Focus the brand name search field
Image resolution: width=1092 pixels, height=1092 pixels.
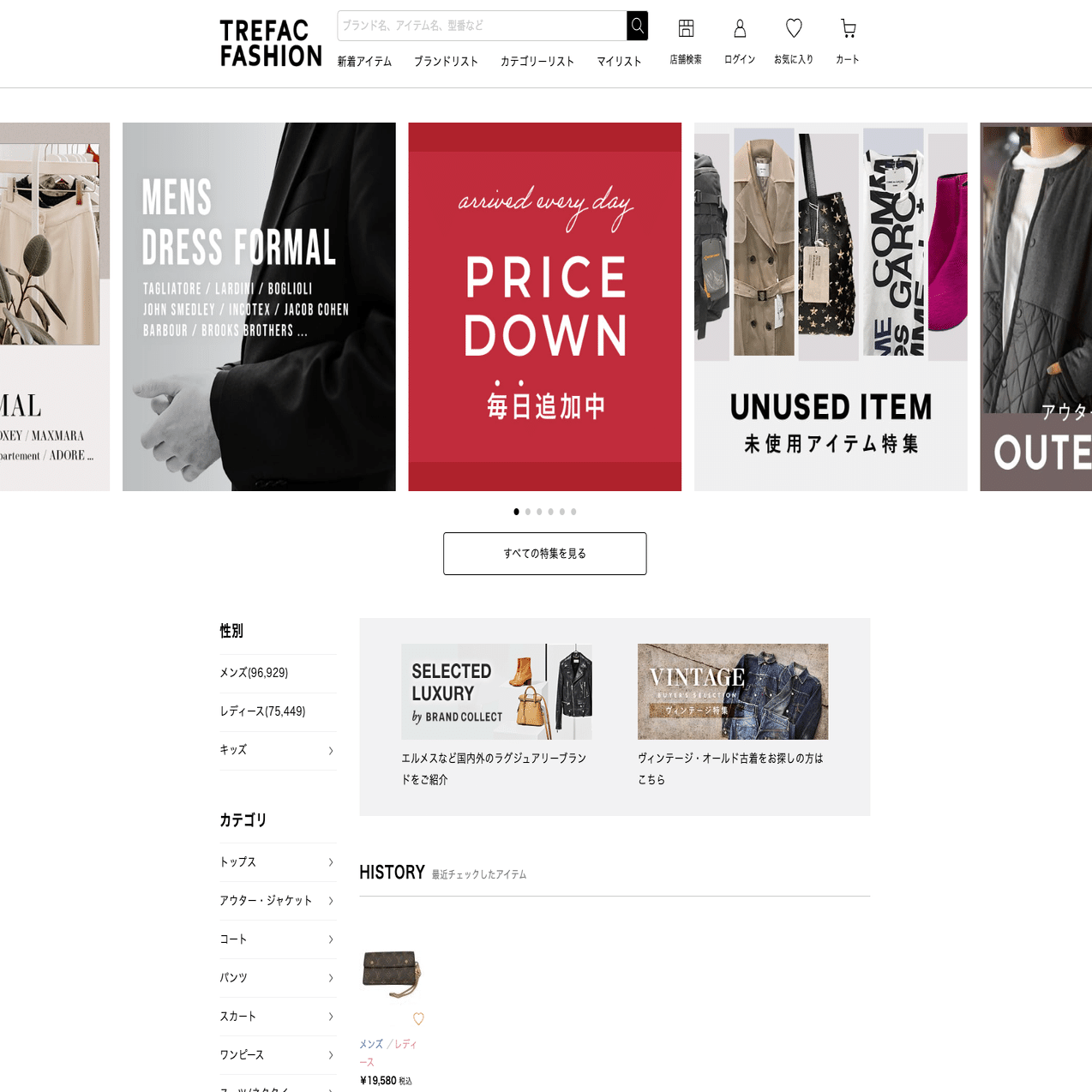coord(482,26)
